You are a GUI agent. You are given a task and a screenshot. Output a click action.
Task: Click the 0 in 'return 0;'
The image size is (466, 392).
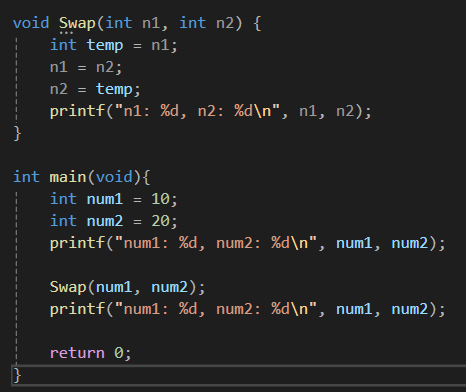tap(119, 353)
